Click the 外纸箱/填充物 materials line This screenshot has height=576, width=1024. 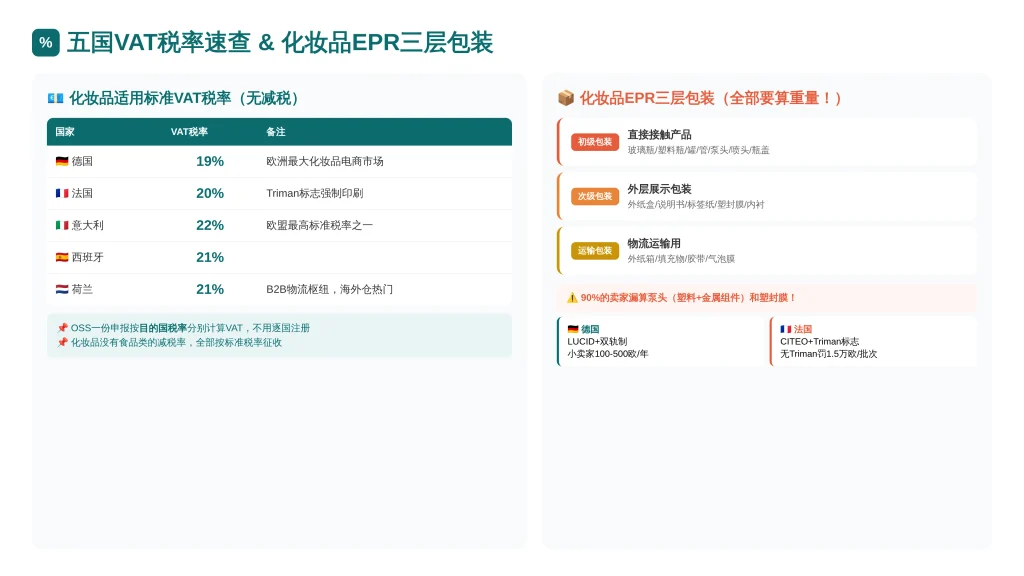tap(681, 259)
